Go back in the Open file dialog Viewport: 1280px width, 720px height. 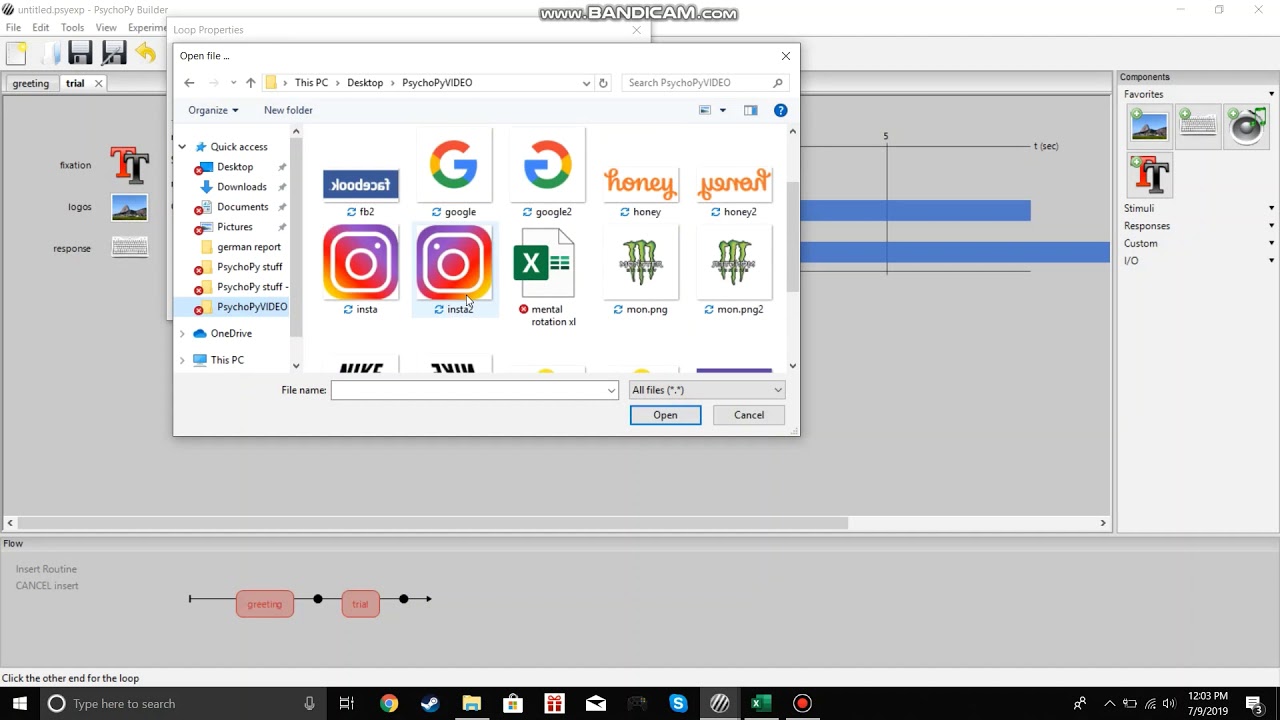[x=189, y=83]
